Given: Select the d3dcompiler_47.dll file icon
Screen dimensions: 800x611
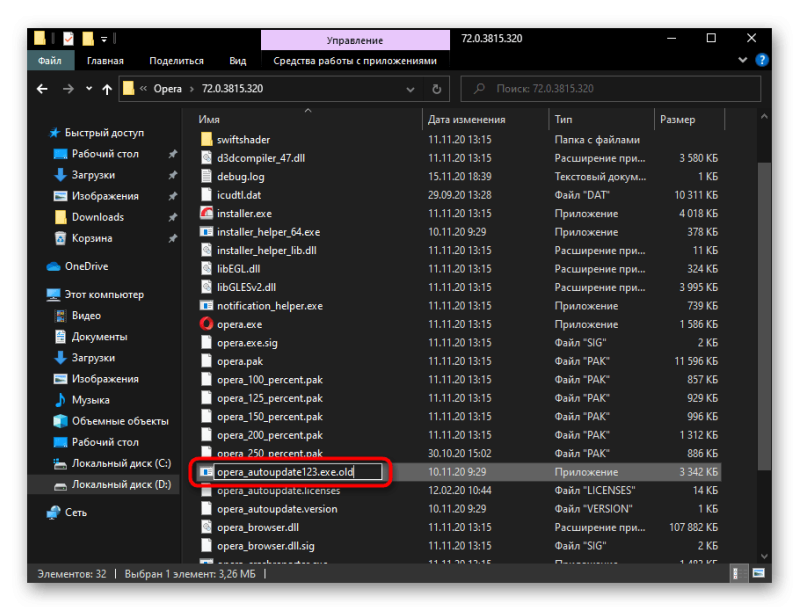Looking at the screenshot, I should pos(206,158).
